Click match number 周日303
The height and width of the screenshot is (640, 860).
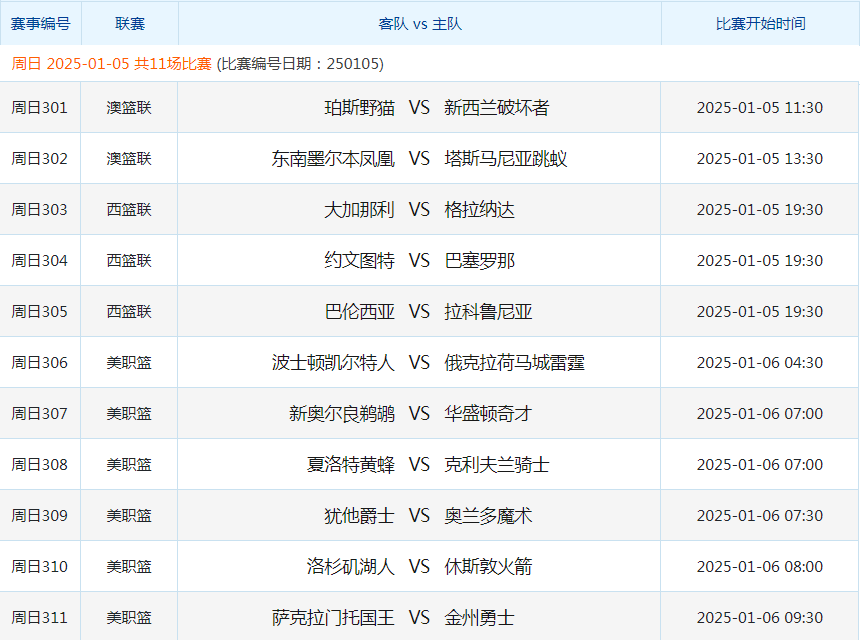pyautogui.click(x=39, y=209)
